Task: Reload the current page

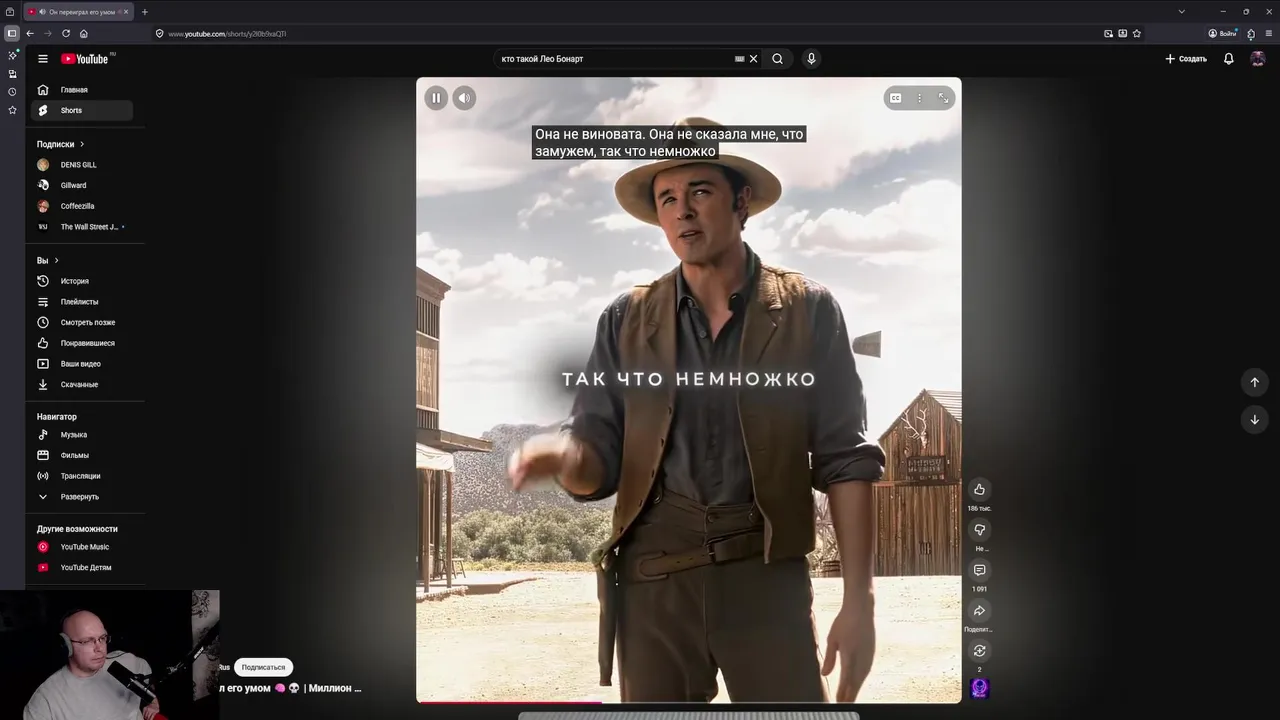Action: pos(66,33)
